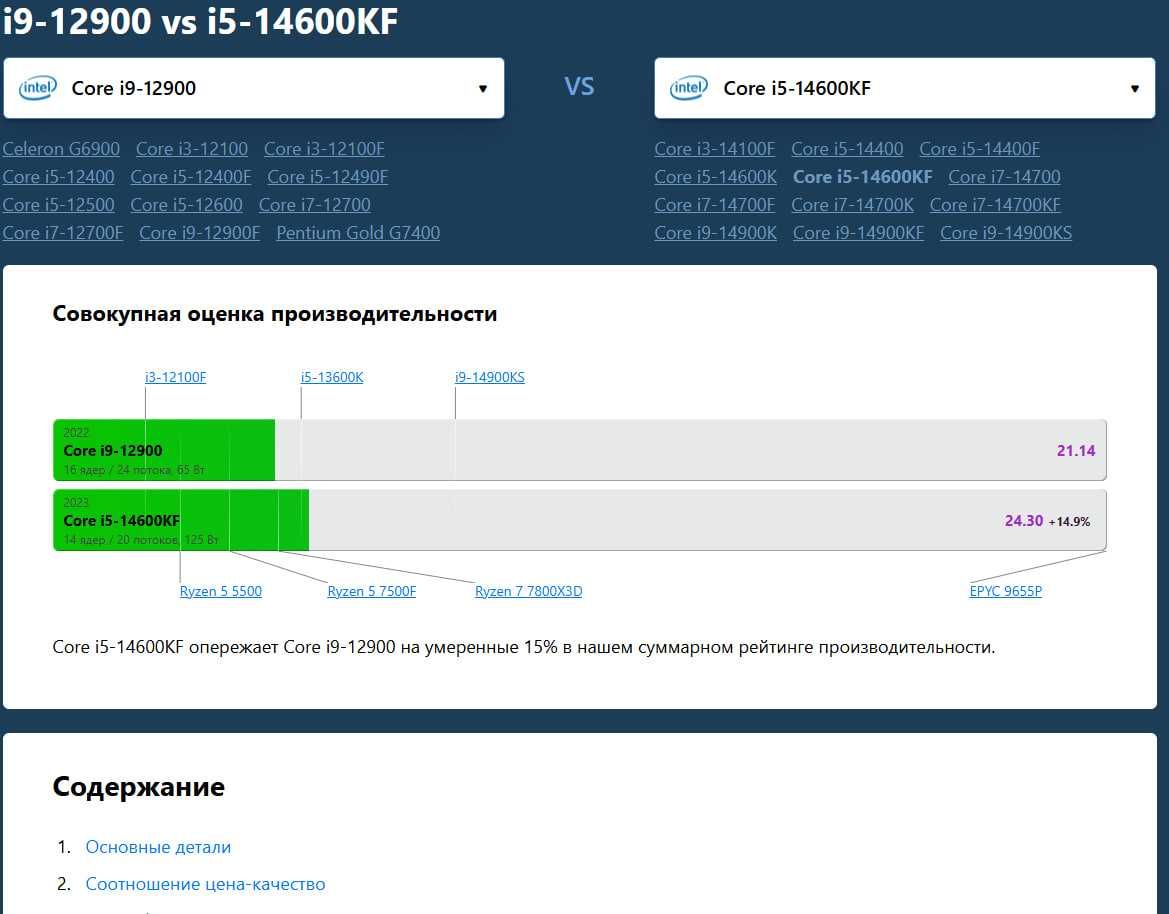The height and width of the screenshot is (914, 1169).
Task: Click i3-12100F chart marker label
Action: tap(175, 376)
